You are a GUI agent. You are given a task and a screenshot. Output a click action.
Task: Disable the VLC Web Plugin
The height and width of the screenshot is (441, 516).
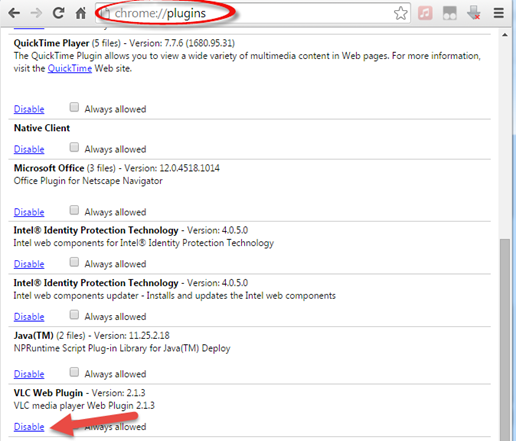[x=29, y=427]
